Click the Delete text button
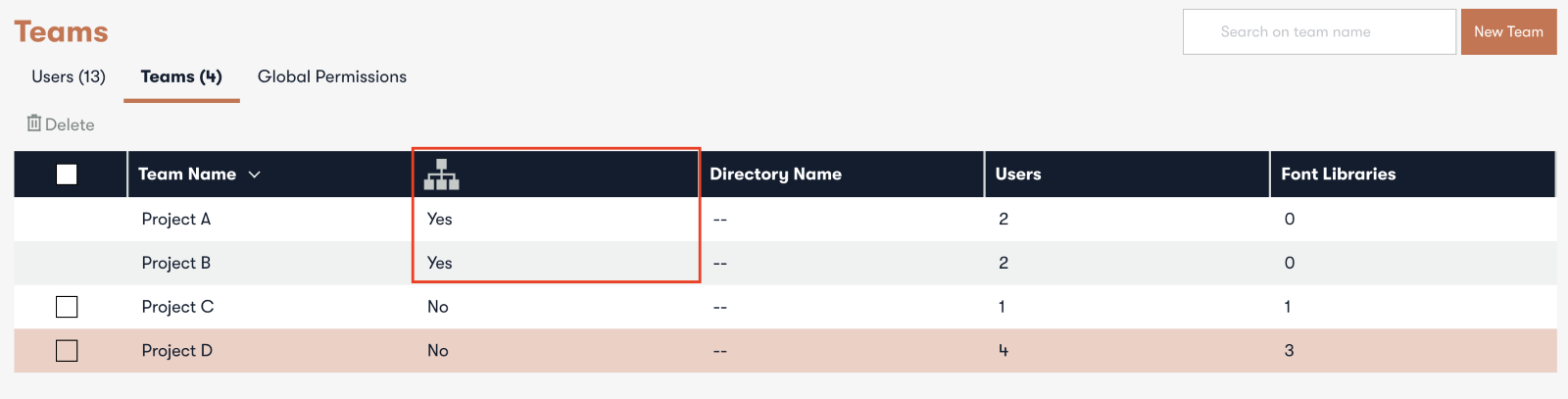Viewport: 1568px width, 399px height. click(70, 125)
